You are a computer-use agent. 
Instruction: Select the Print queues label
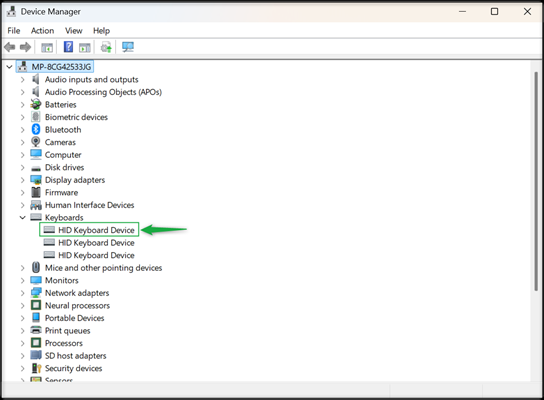click(x=68, y=331)
